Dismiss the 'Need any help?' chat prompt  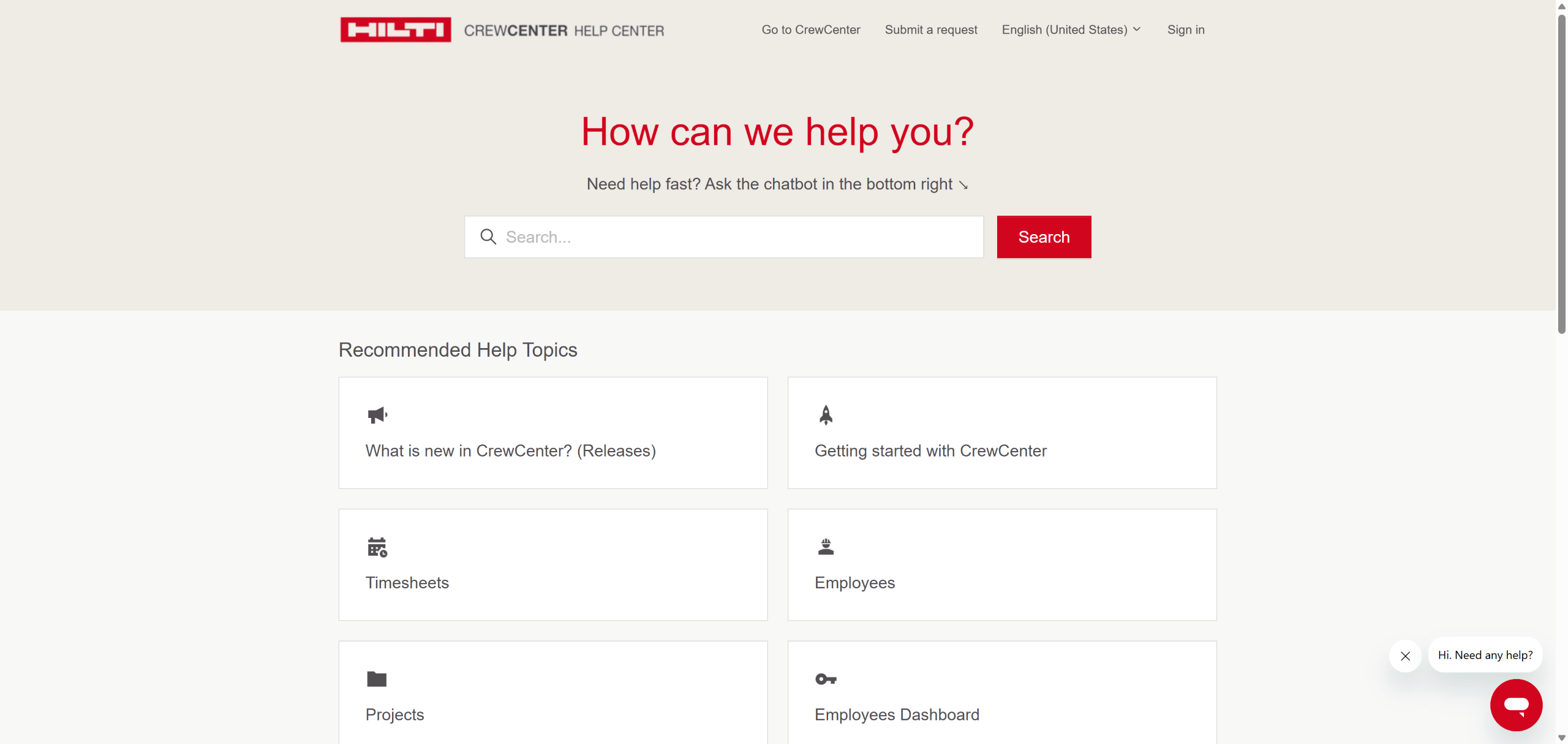pyautogui.click(x=1405, y=656)
